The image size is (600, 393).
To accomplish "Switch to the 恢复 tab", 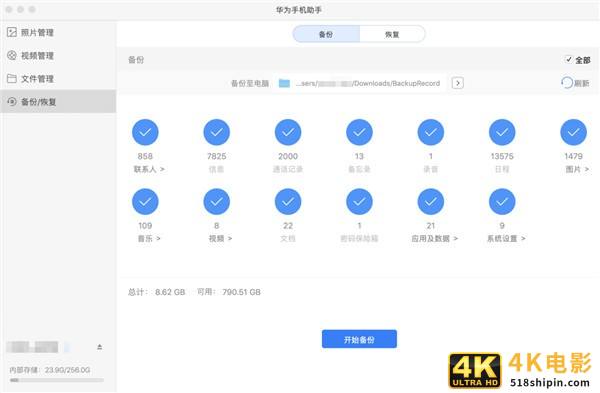I will [392, 34].
